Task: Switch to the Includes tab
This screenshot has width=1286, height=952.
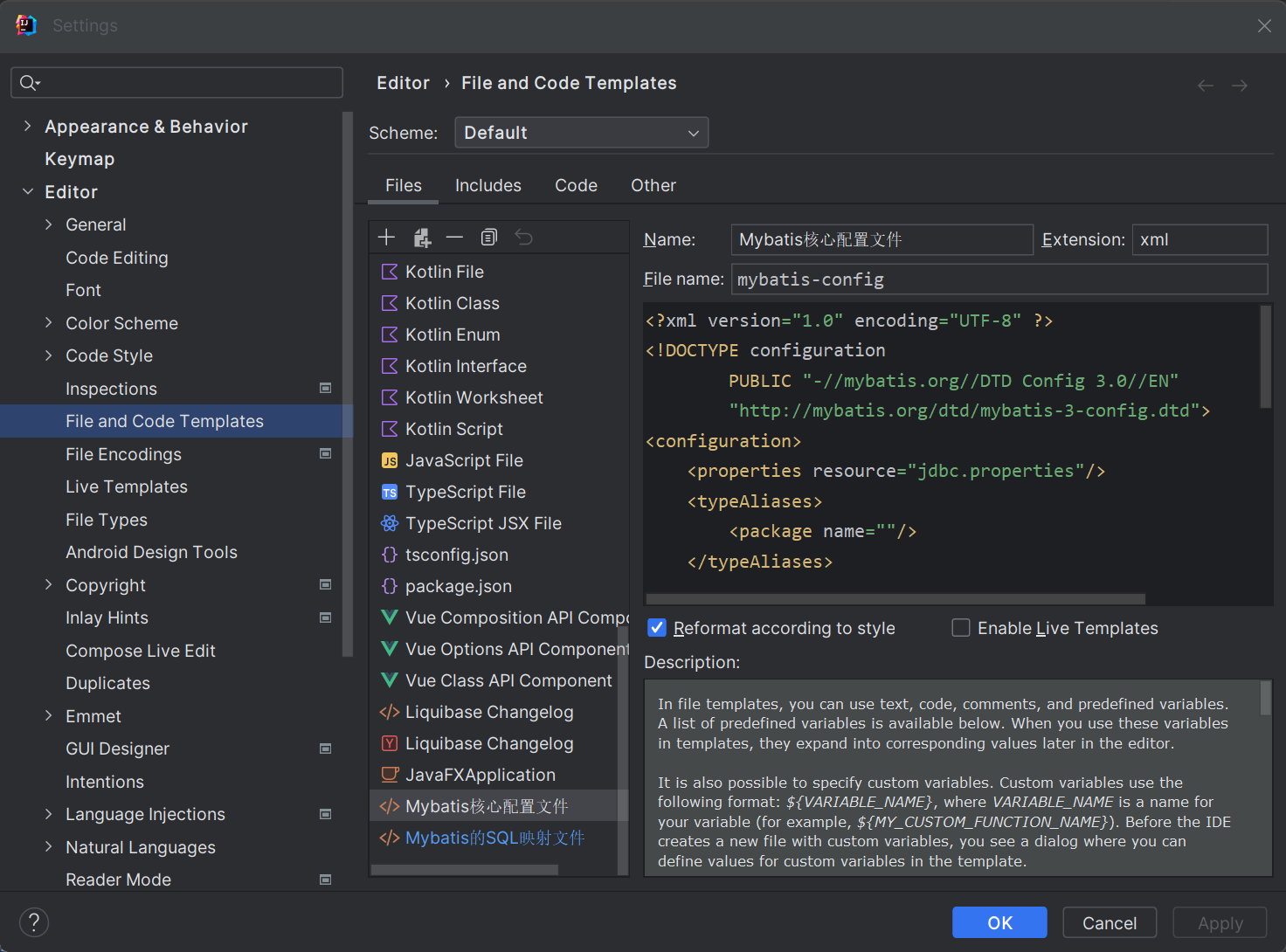Action: click(x=488, y=185)
